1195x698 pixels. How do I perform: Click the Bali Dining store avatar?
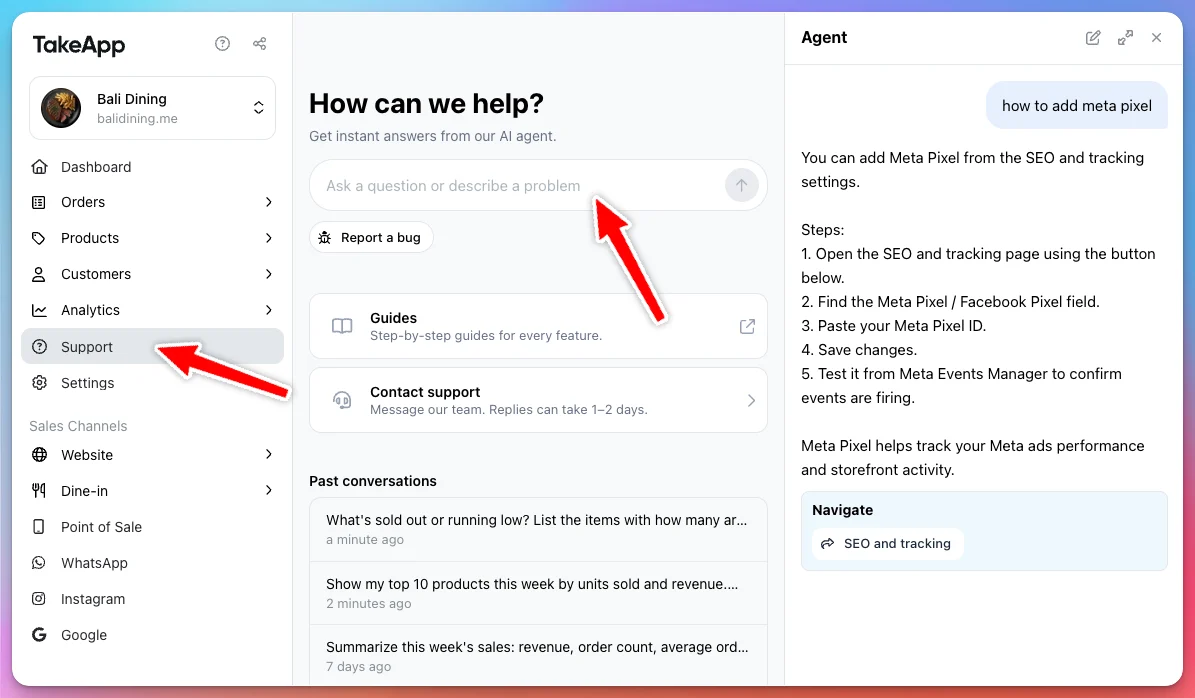point(61,107)
